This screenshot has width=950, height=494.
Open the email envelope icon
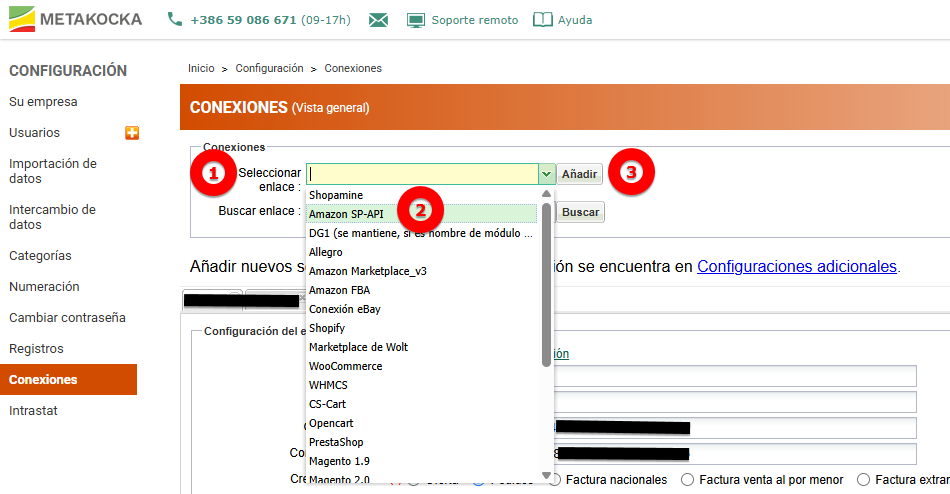pyautogui.click(x=378, y=20)
